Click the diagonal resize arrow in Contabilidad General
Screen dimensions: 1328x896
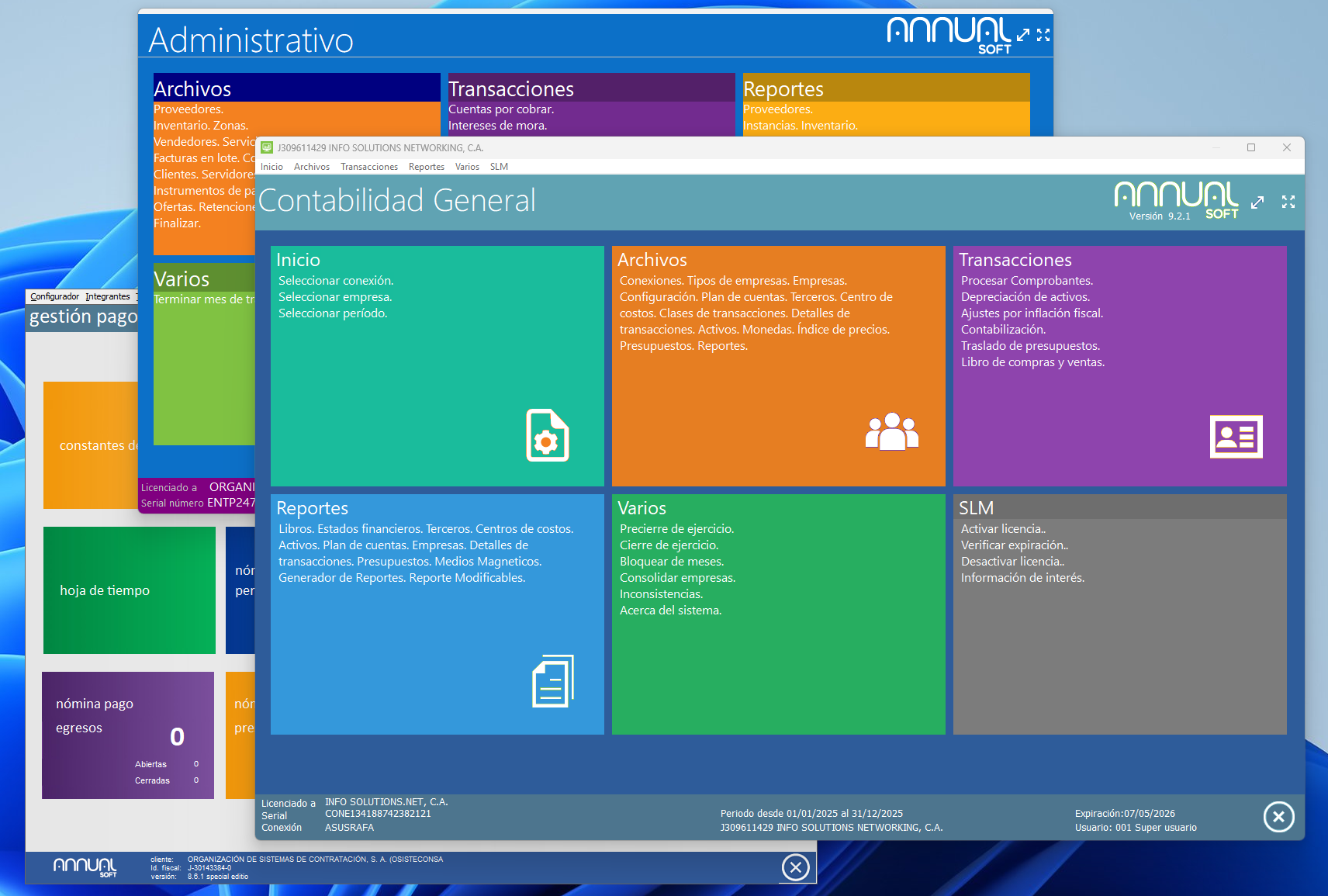tap(1257, 202)
